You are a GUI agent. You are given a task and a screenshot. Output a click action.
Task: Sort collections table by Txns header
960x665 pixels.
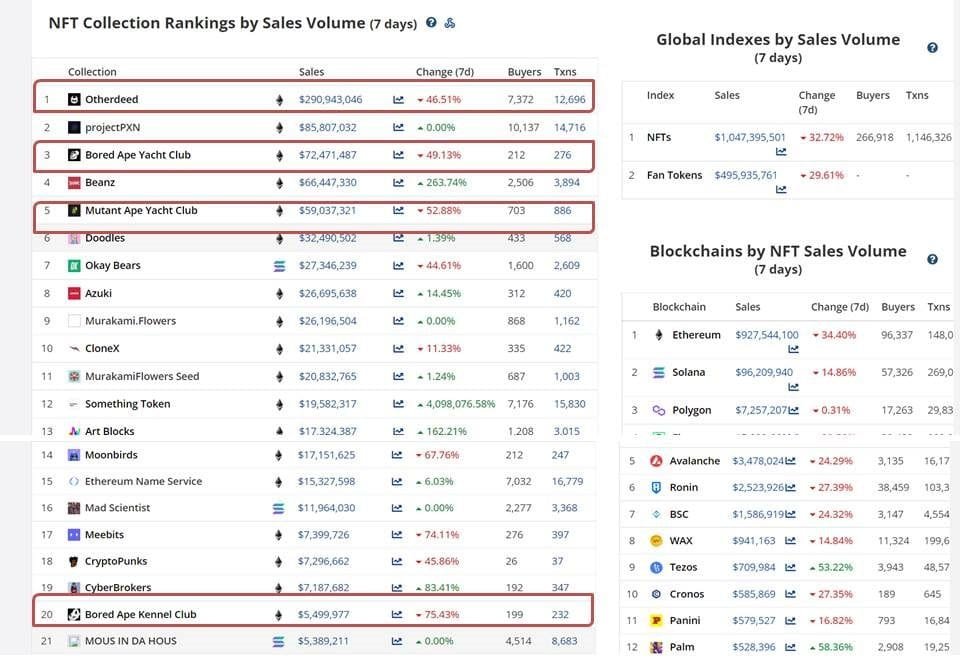pyautogui.click(x=565, y=72)
